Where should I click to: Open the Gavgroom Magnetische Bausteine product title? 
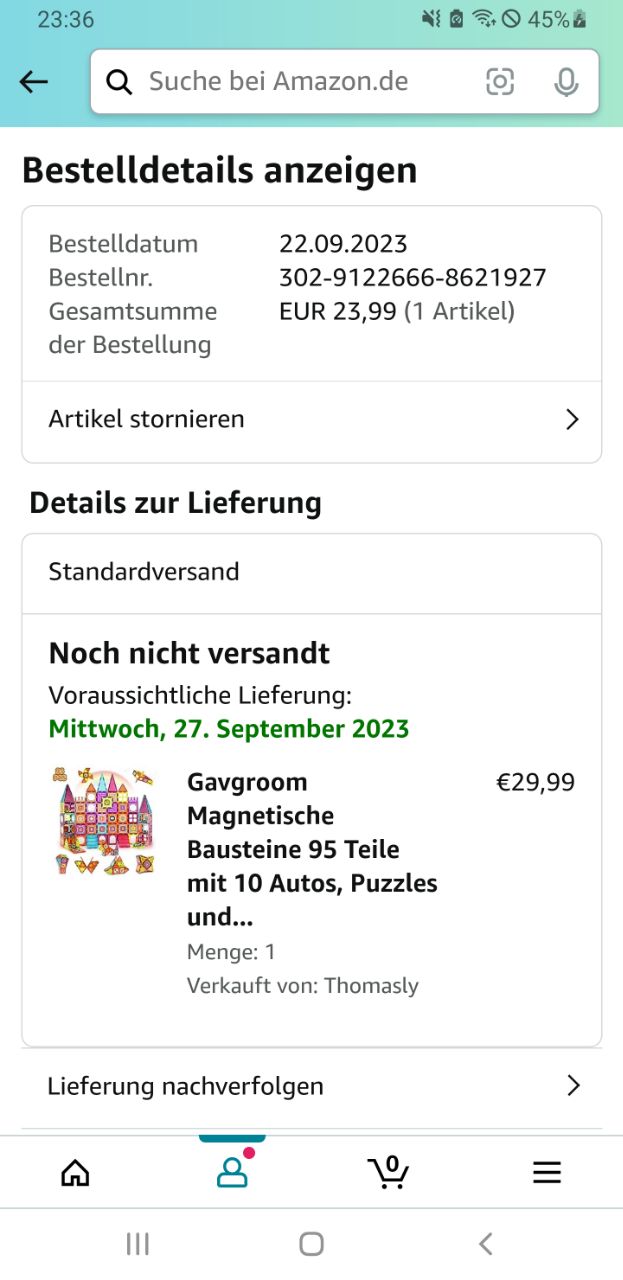point(312,849)
